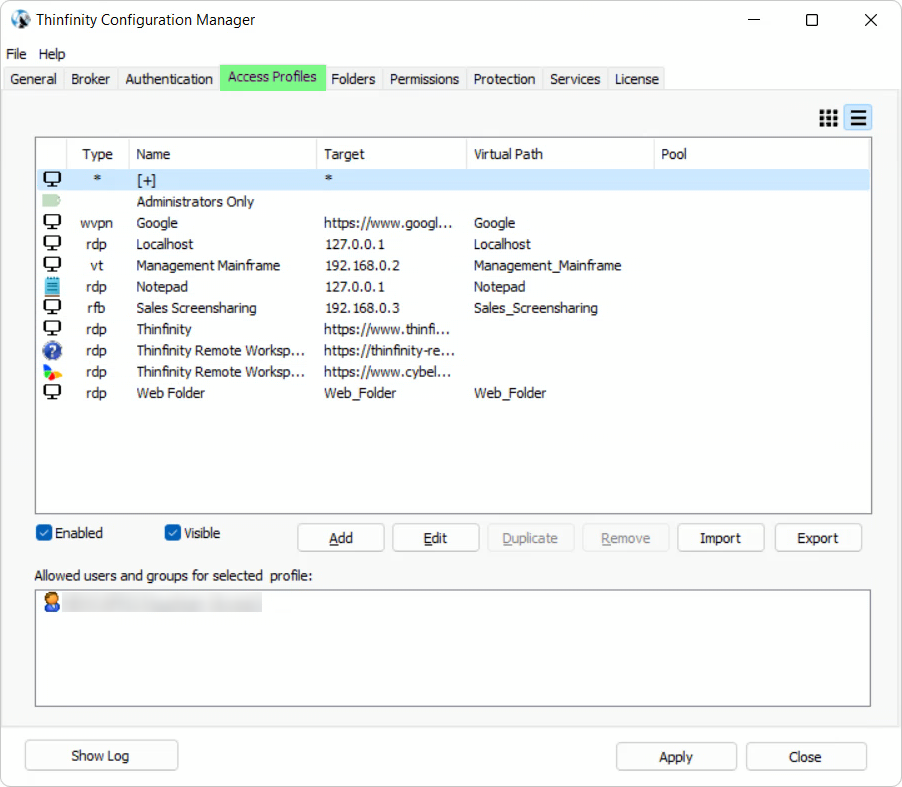Click the https://thinfinity-re… target cell
Screen dimensions: 902x787
coord(389,350)
